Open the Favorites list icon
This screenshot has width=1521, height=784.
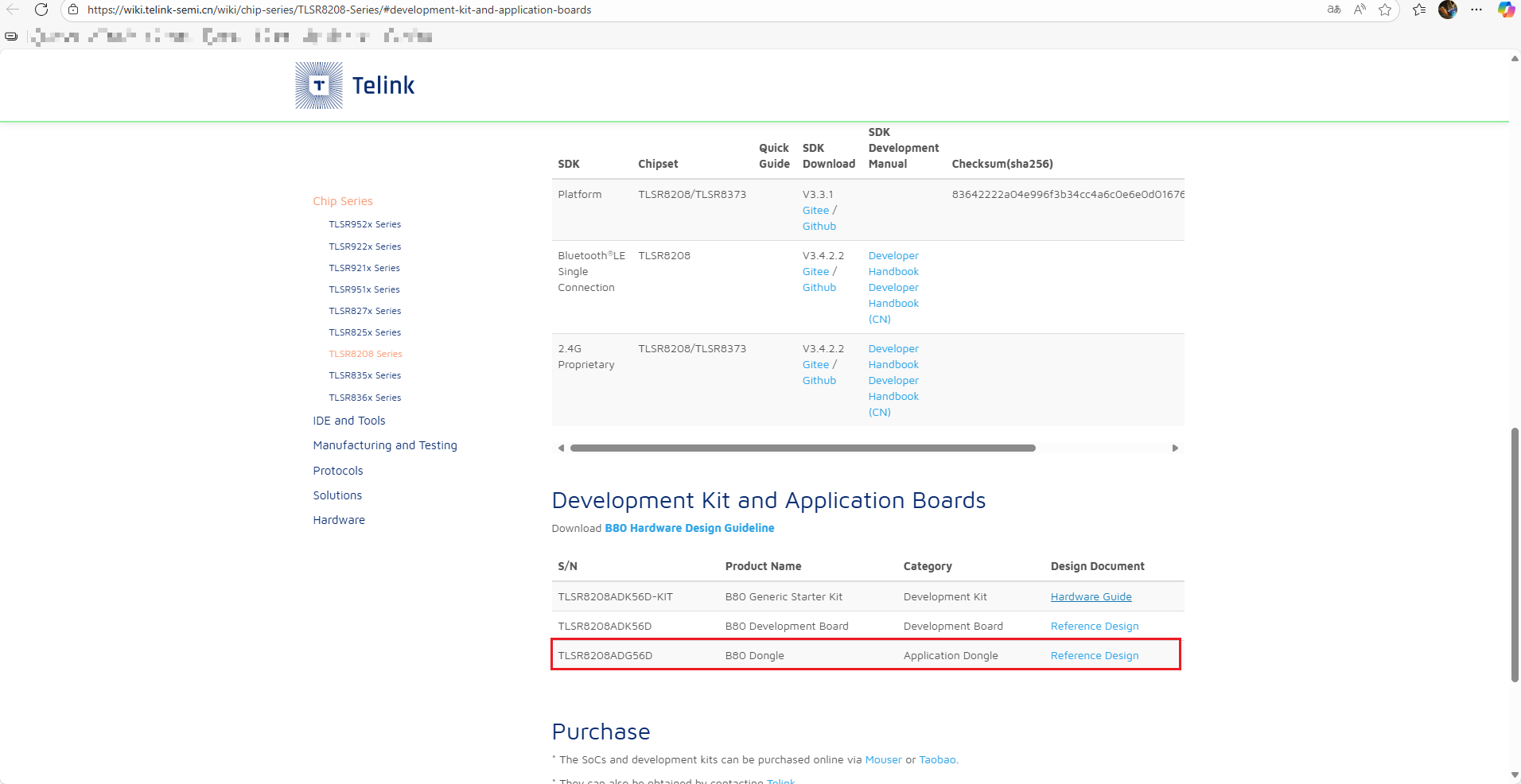tap(1419, 10)
